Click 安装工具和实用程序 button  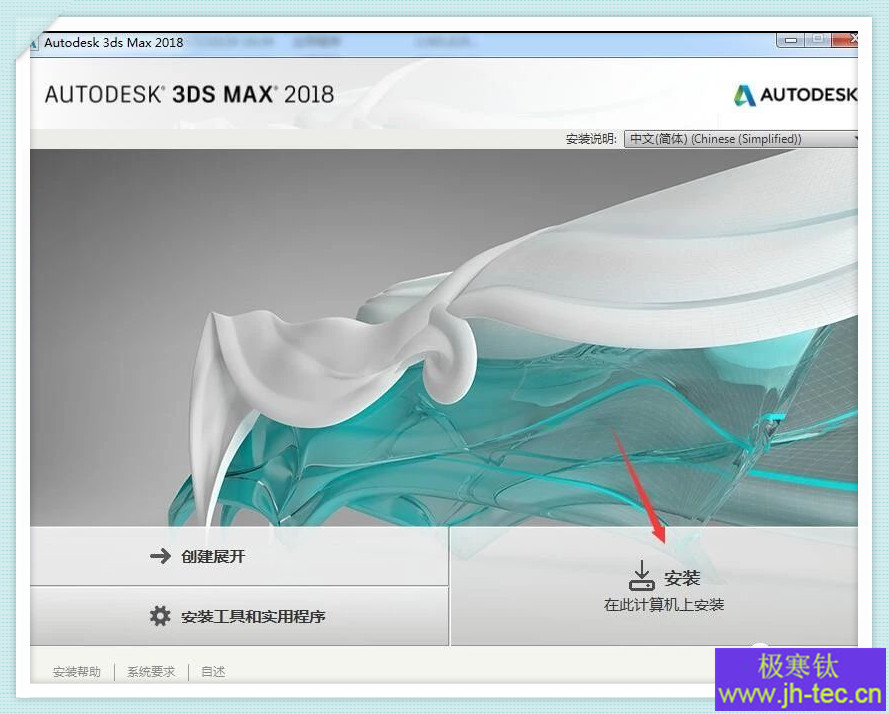239,616
